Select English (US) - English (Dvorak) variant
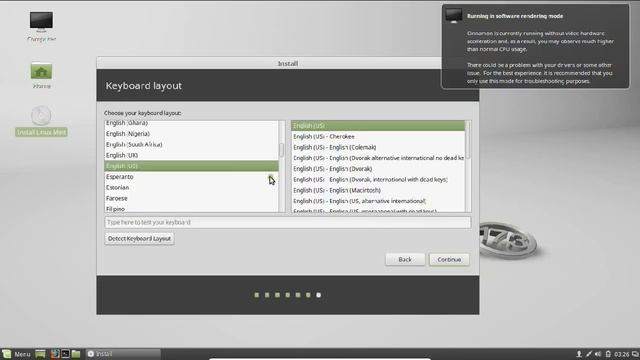The height and width of the screenshot is (360, 640). click(378, 169)
